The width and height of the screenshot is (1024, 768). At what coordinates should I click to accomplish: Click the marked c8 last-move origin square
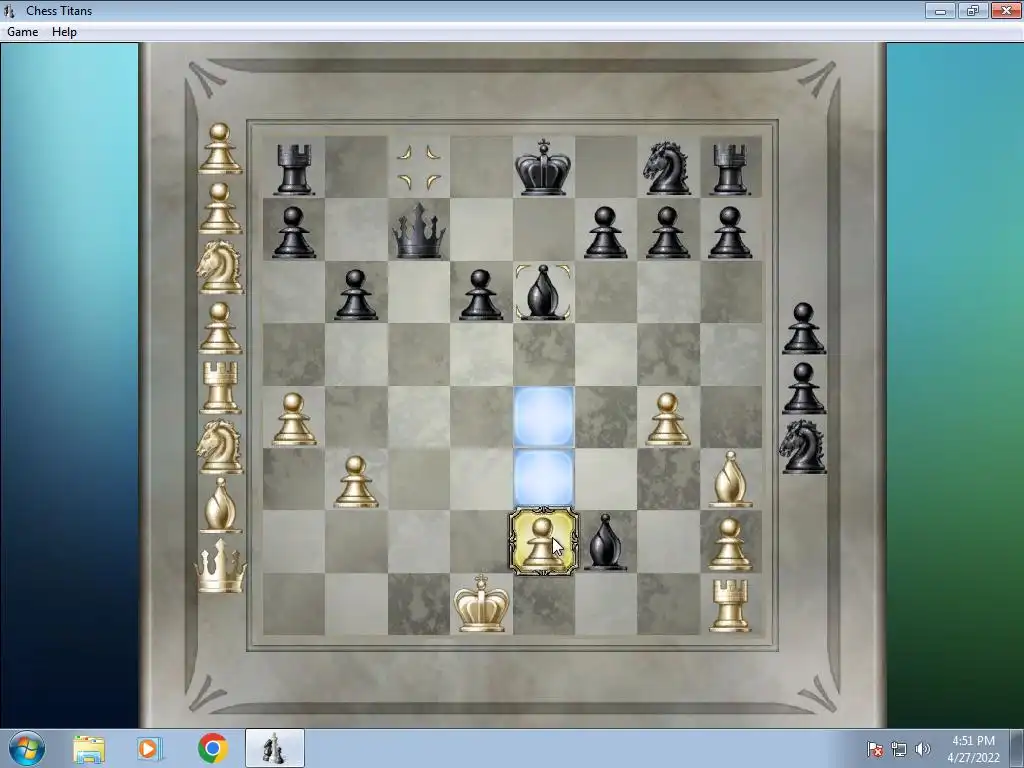pos(419,167)
